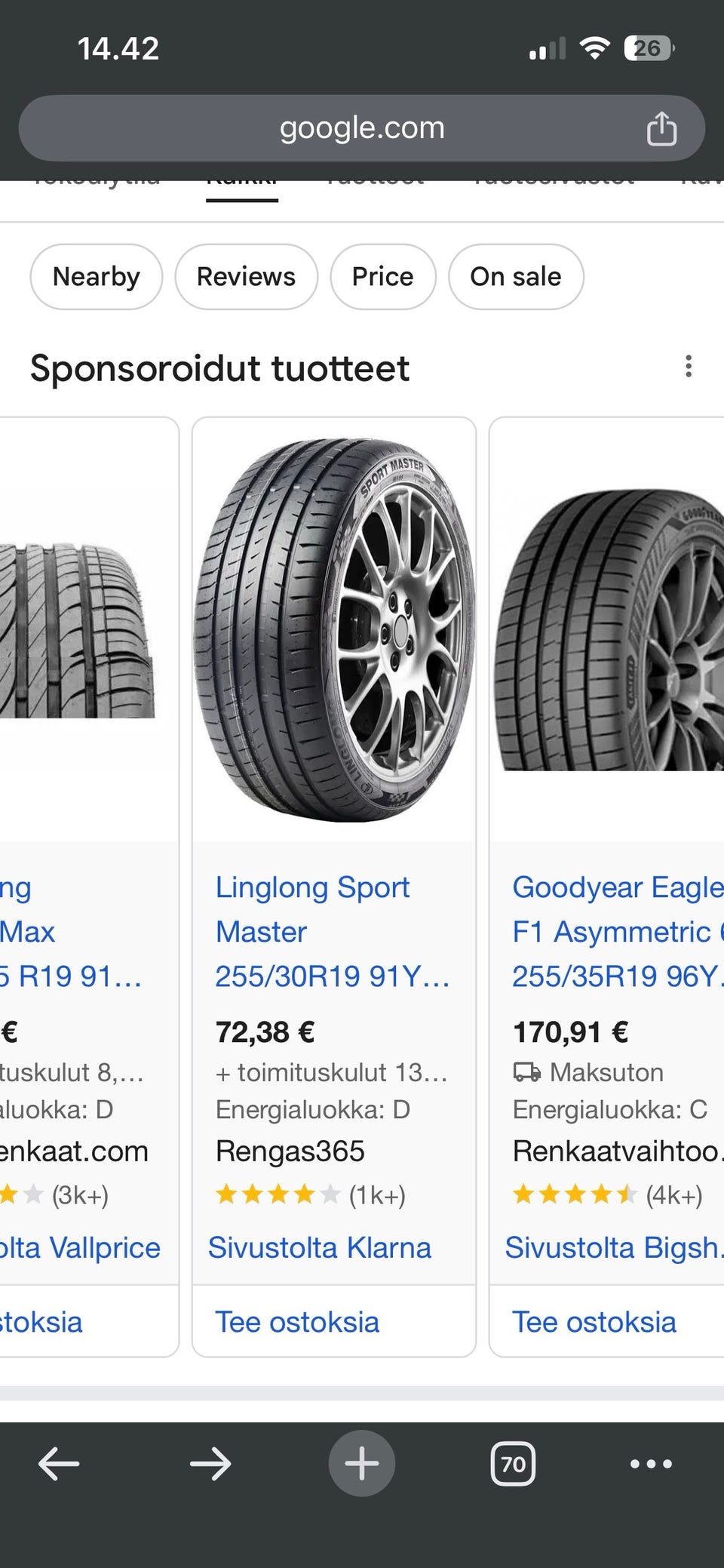The height and width of the screenshot is (1568, 724).
Task: Go back with the left arrow
Action: point(59,1465)
